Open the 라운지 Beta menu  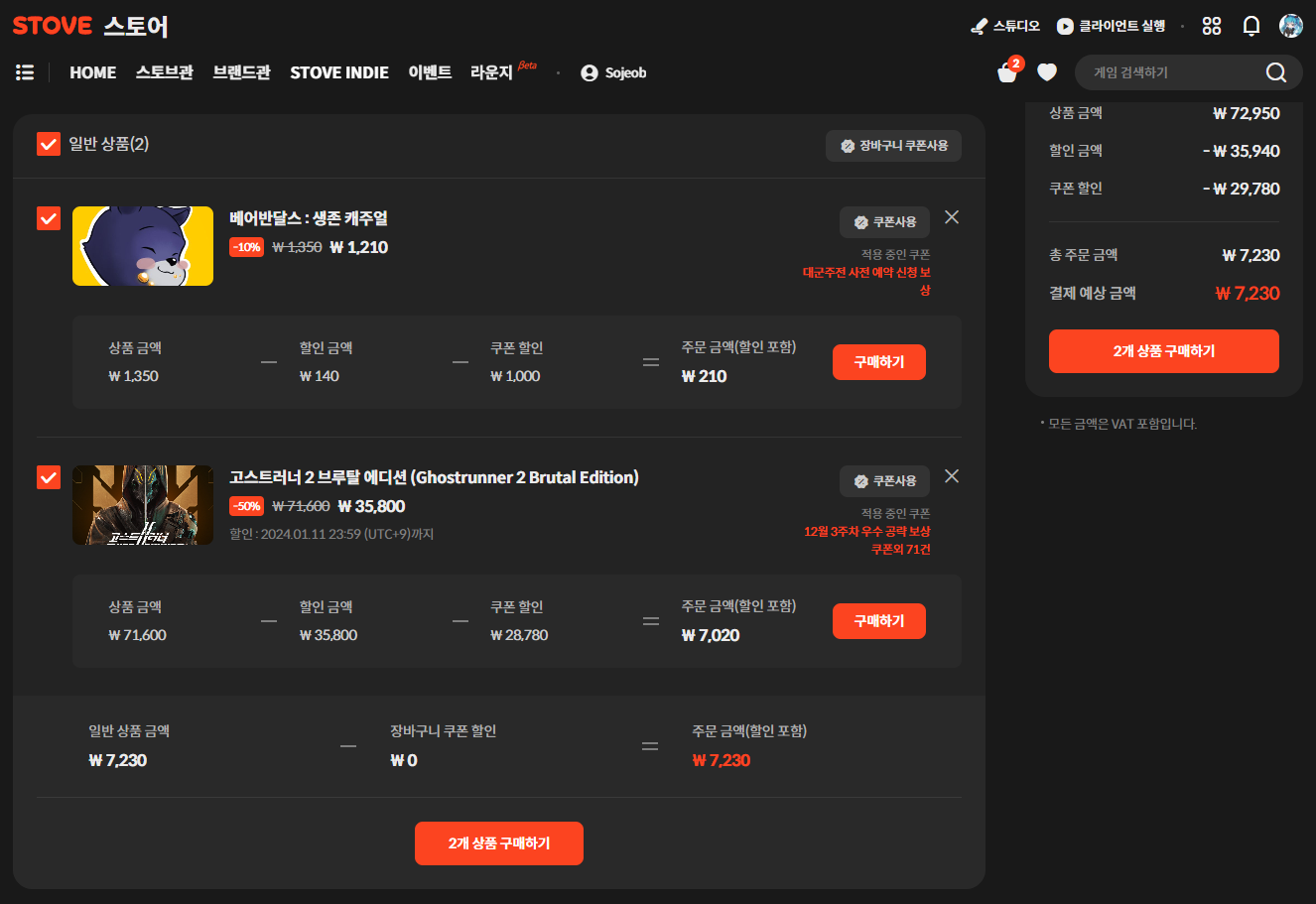(503, 71)
